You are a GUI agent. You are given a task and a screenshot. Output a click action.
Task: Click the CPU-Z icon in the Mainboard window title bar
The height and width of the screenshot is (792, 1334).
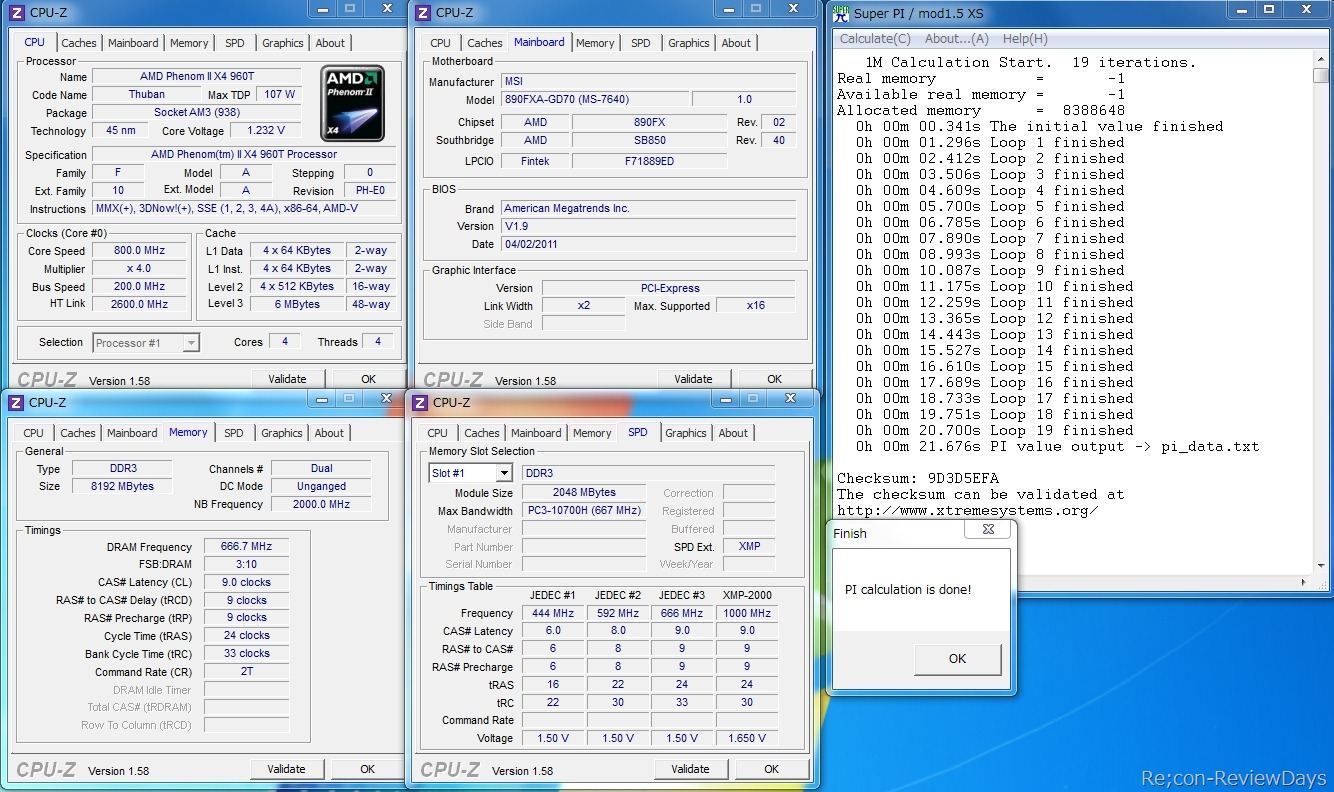click(423, 12)
